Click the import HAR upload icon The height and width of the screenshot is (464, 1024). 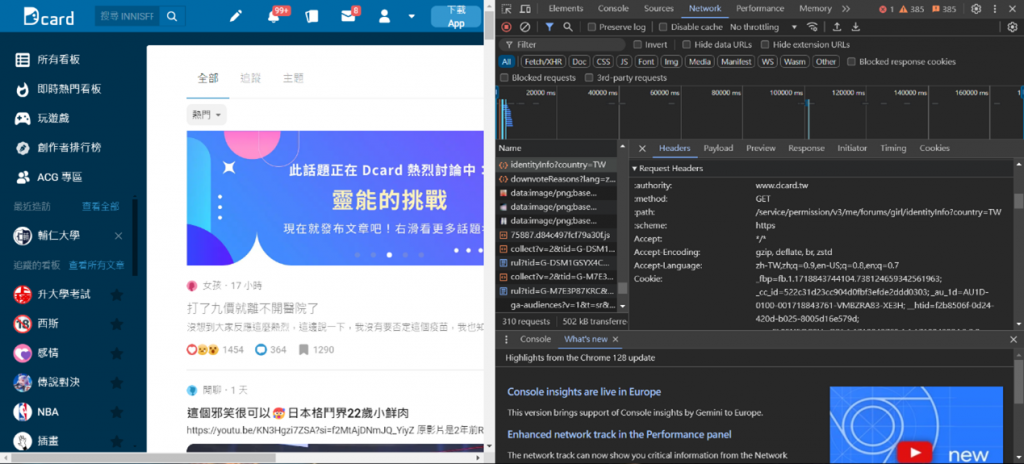pyautogui.click(x=837, y=27)
